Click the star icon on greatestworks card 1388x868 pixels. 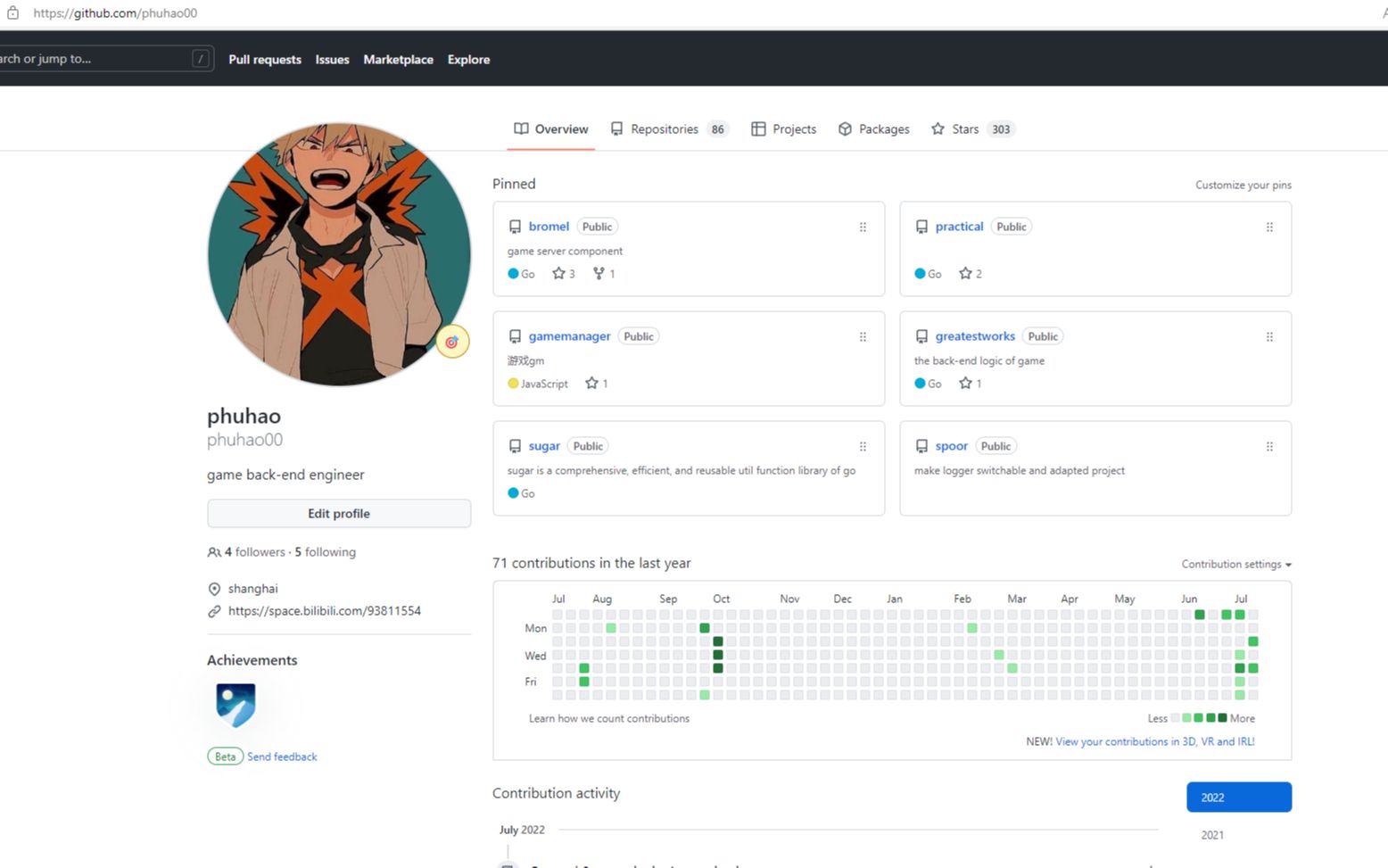(965, 384)
